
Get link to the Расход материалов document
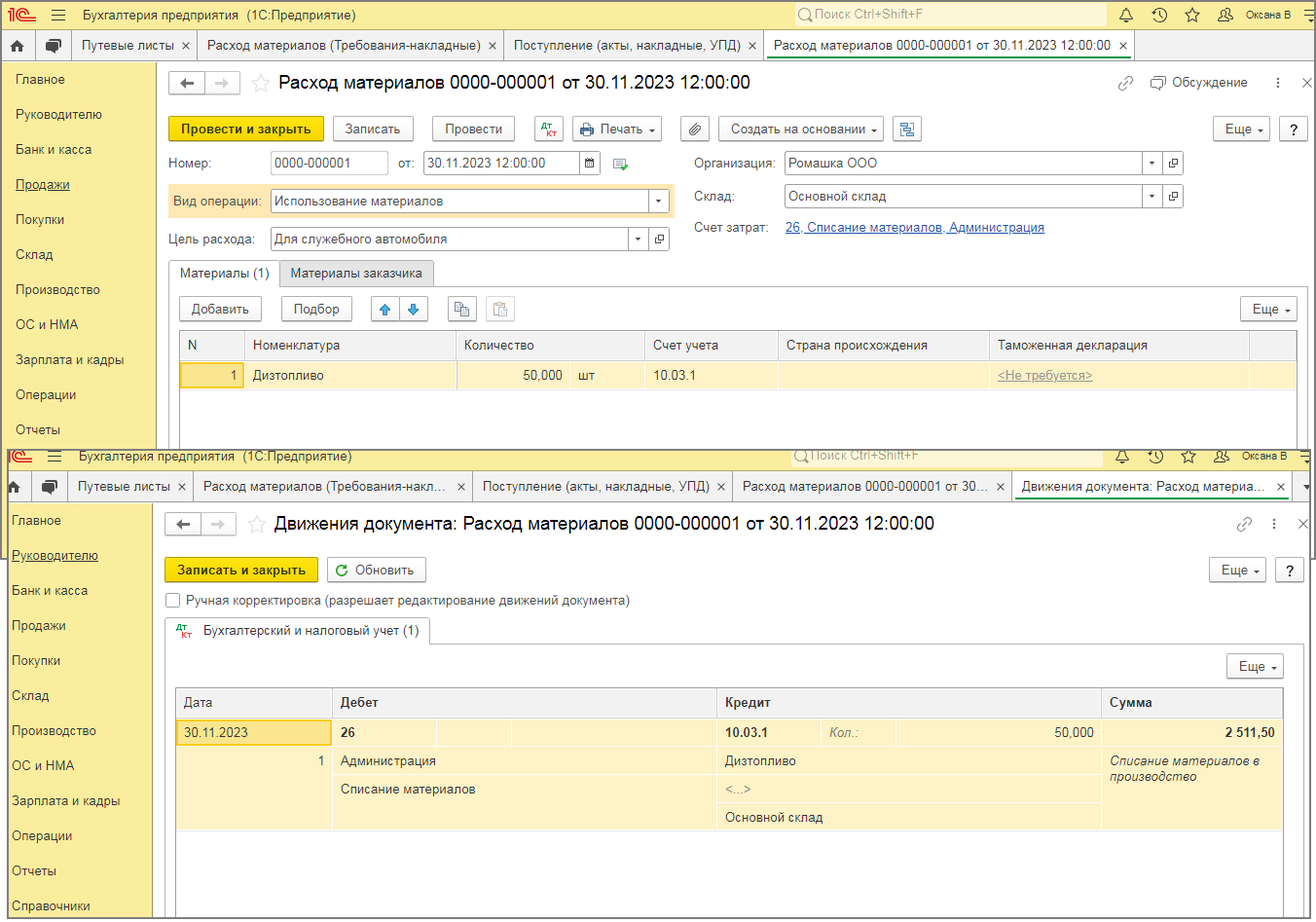click(x=1125, y=84)
